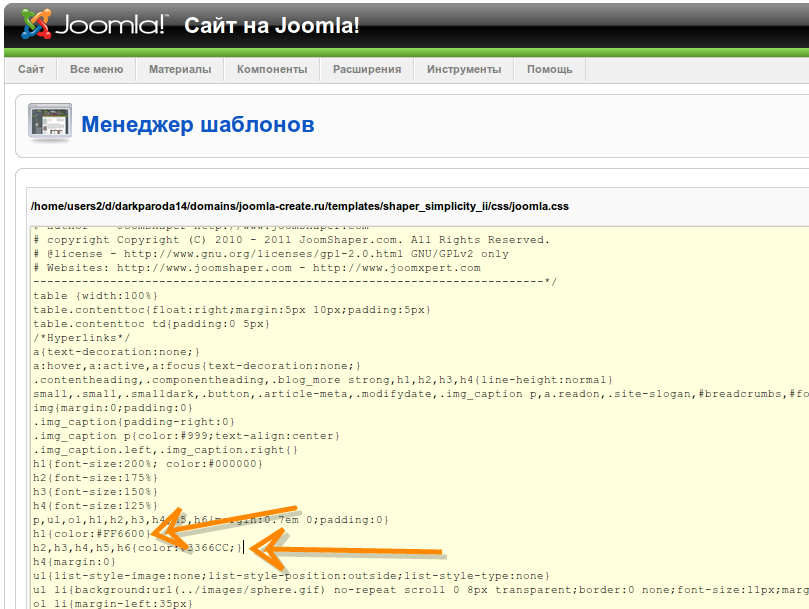Open the Помощь menu
Viewport: 809px width, 609px height.
549,69
